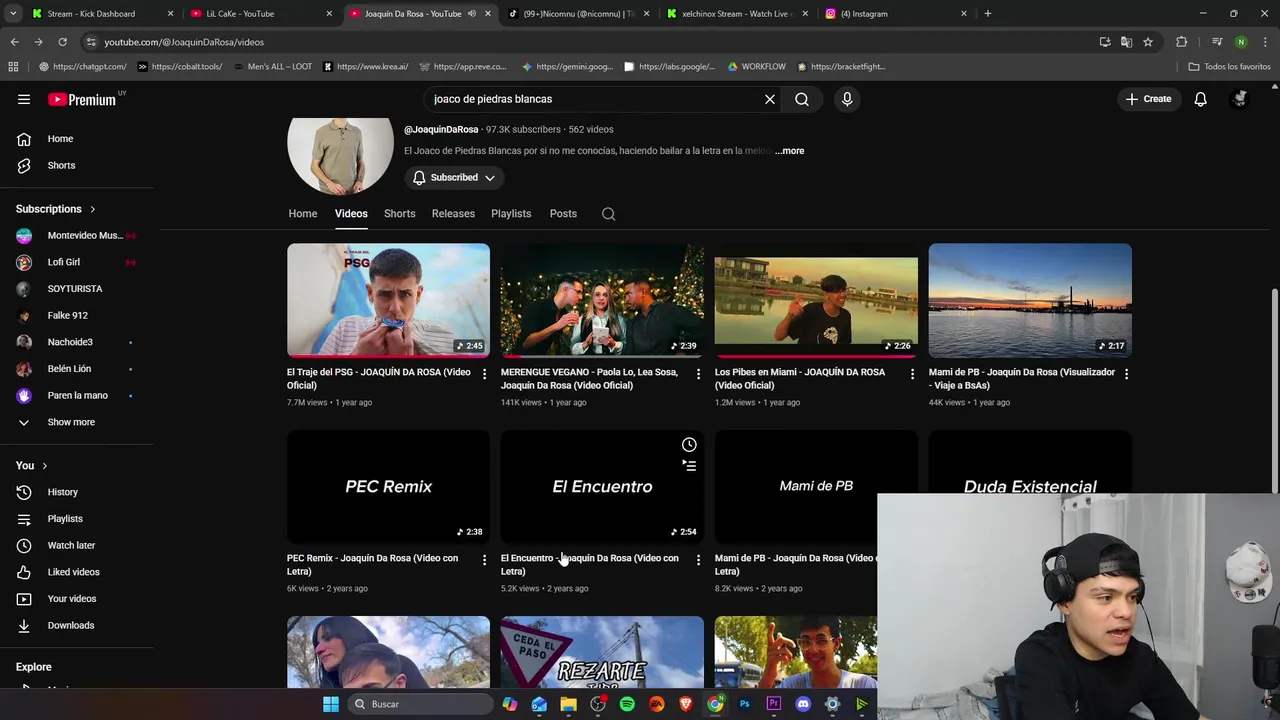The image size is (1280, 720).
Task: Bookmark this page with the star
Action: 1148,42
